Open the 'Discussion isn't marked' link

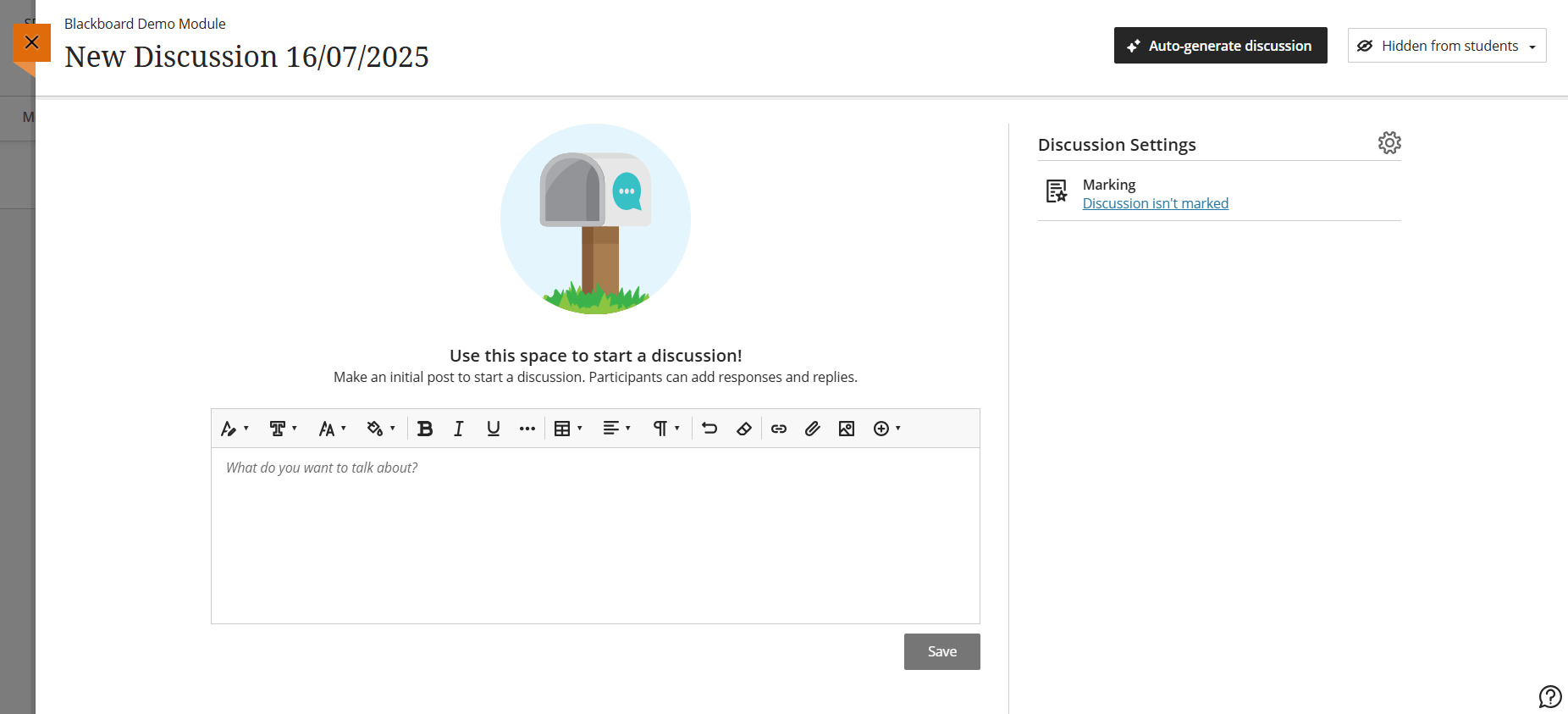click(x=1155, y=203)
